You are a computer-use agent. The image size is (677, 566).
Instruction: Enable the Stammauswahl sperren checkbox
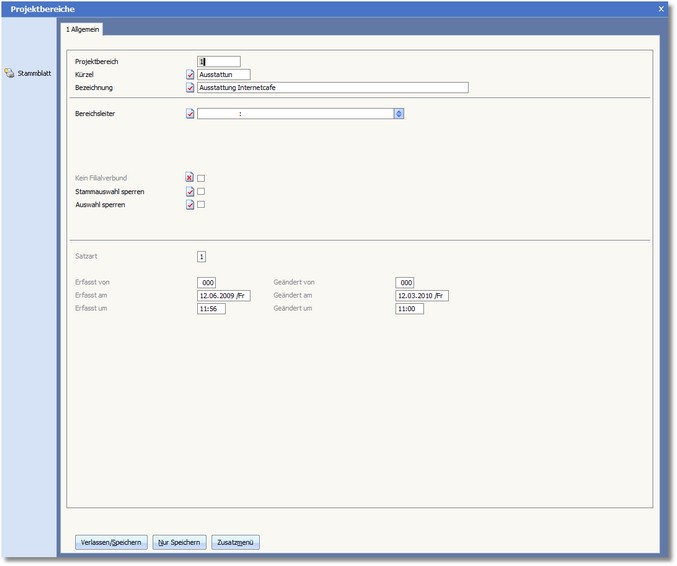pos(201,191)
